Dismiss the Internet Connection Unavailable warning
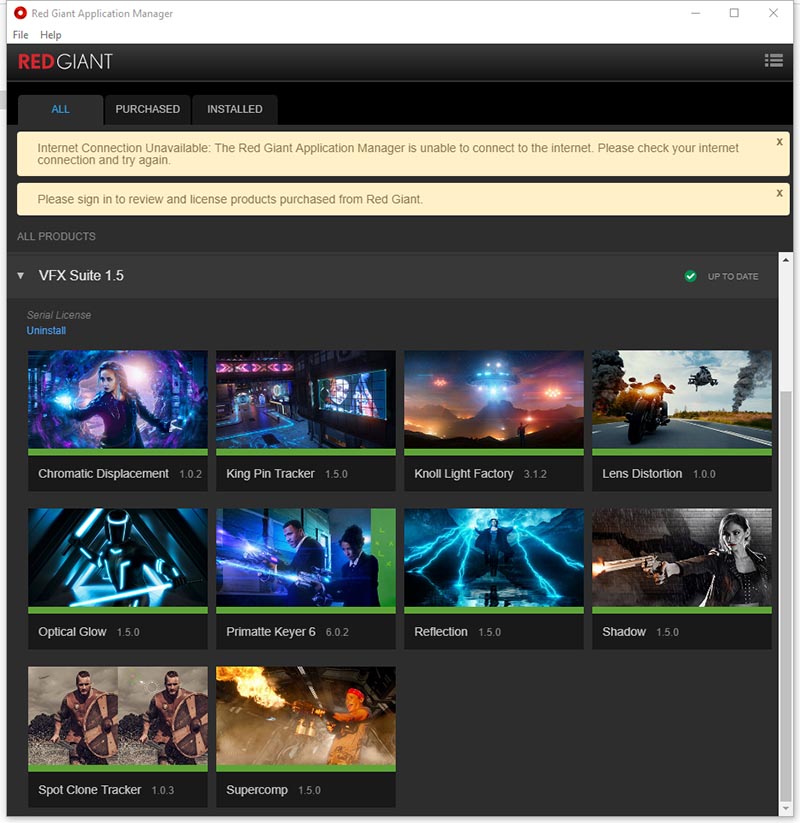800x823 pixels. [779, 142]
